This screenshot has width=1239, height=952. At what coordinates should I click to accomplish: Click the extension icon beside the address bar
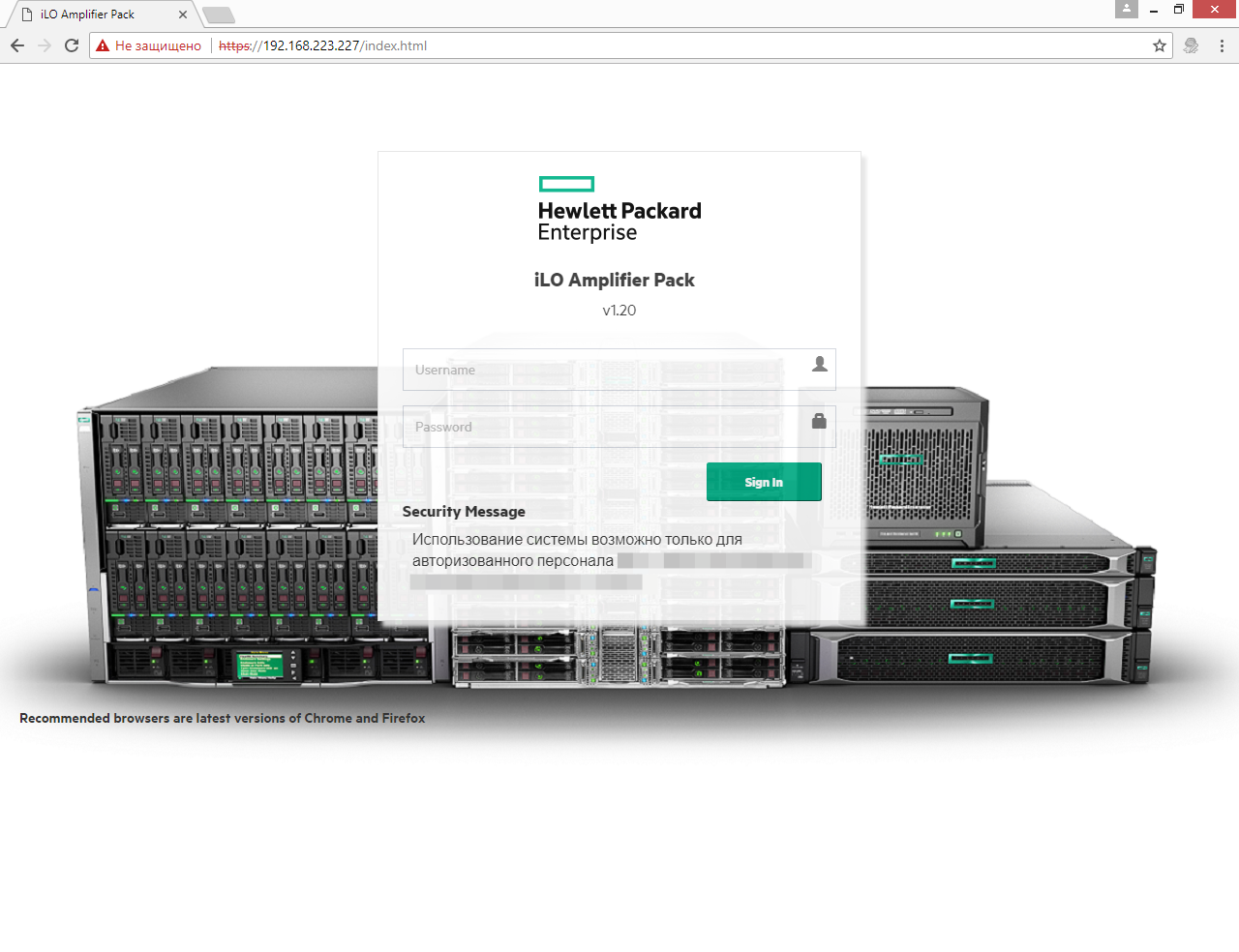(x=1192, y=45)
